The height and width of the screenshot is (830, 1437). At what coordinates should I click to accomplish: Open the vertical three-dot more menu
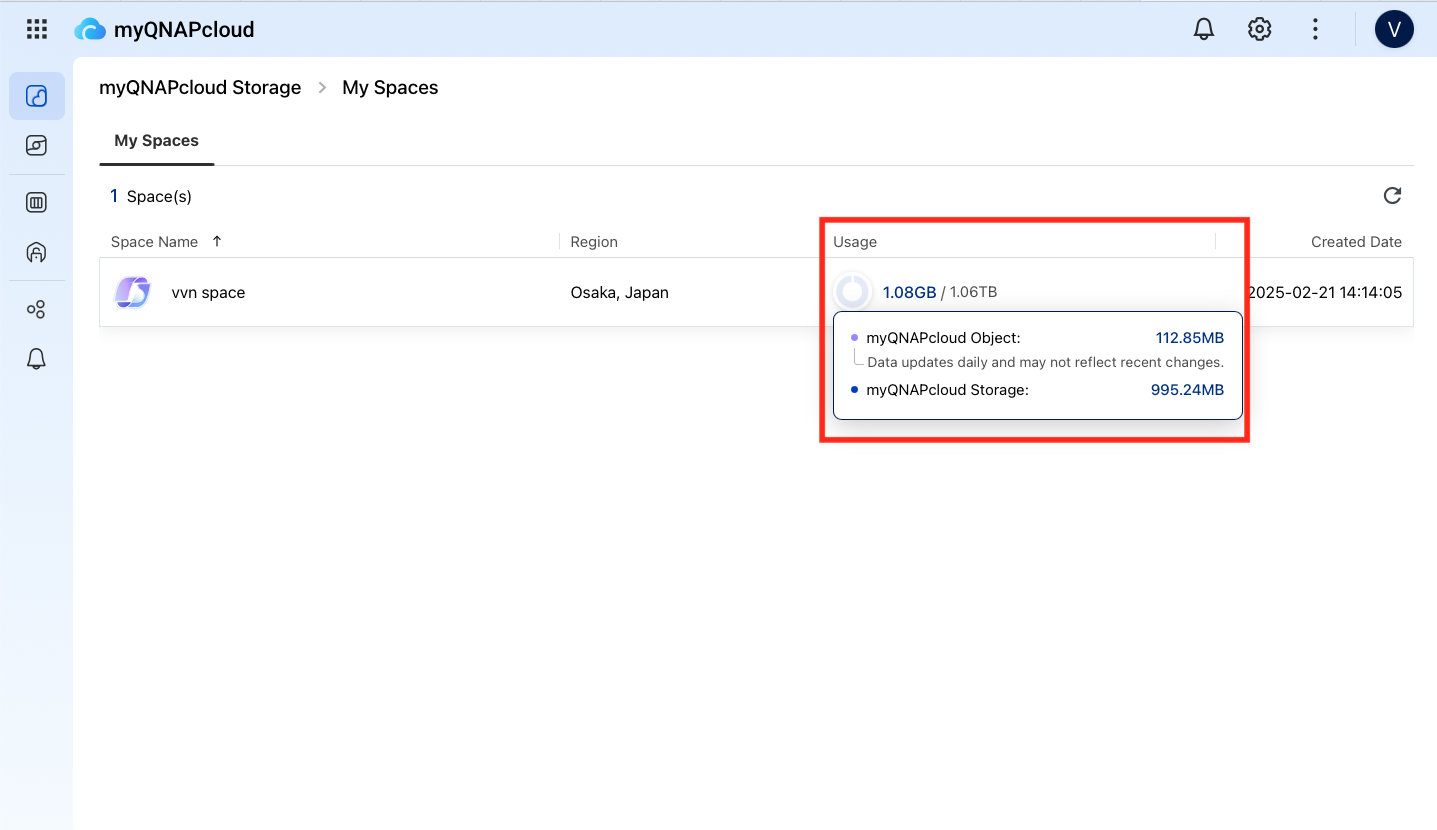1316,29
